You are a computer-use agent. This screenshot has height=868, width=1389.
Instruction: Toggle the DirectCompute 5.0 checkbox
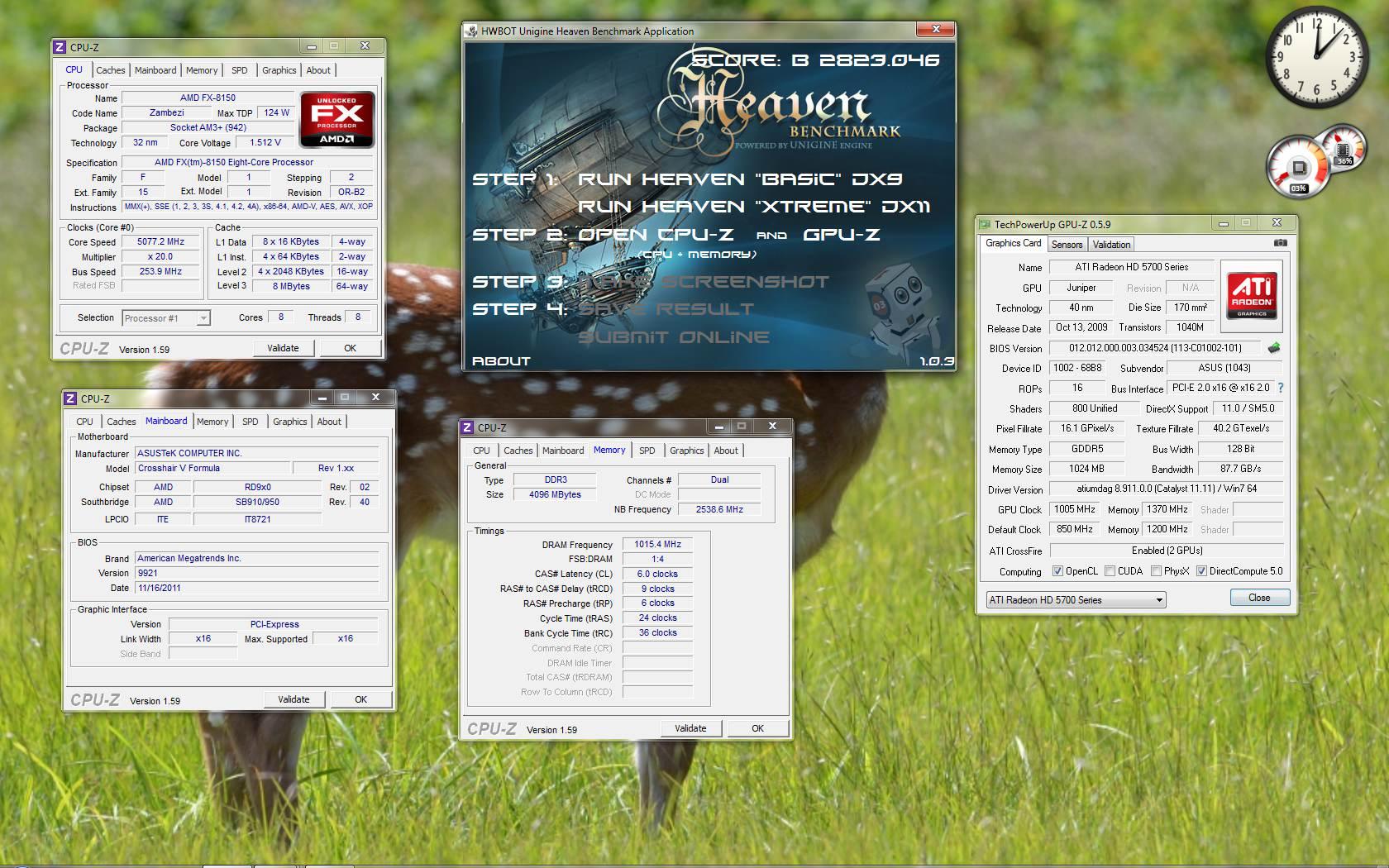[1201, 571]
